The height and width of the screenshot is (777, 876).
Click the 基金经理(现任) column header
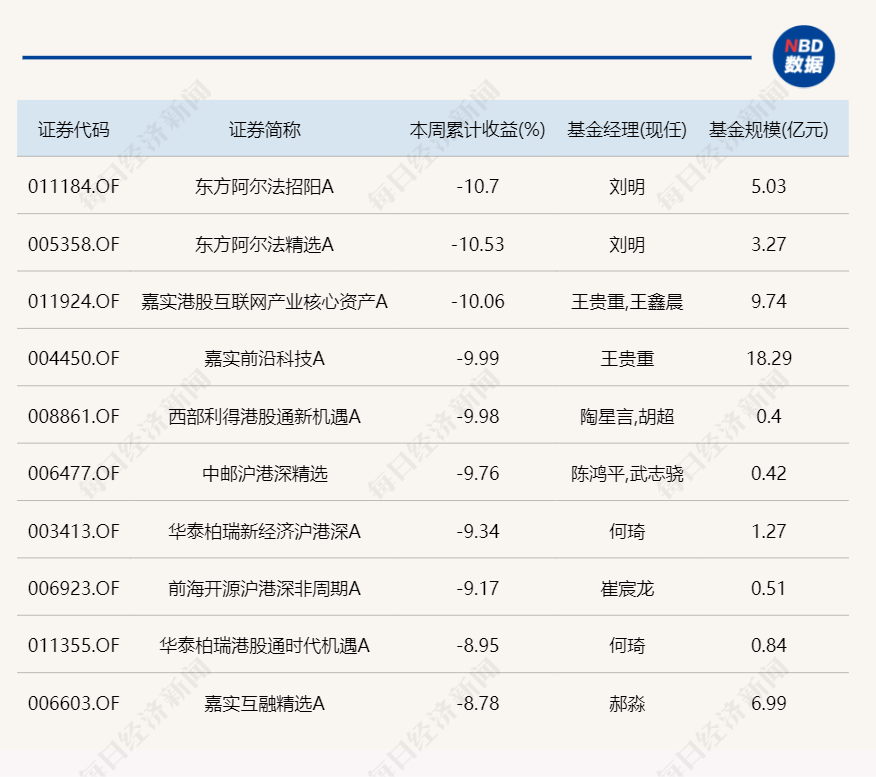coord(628,129)
